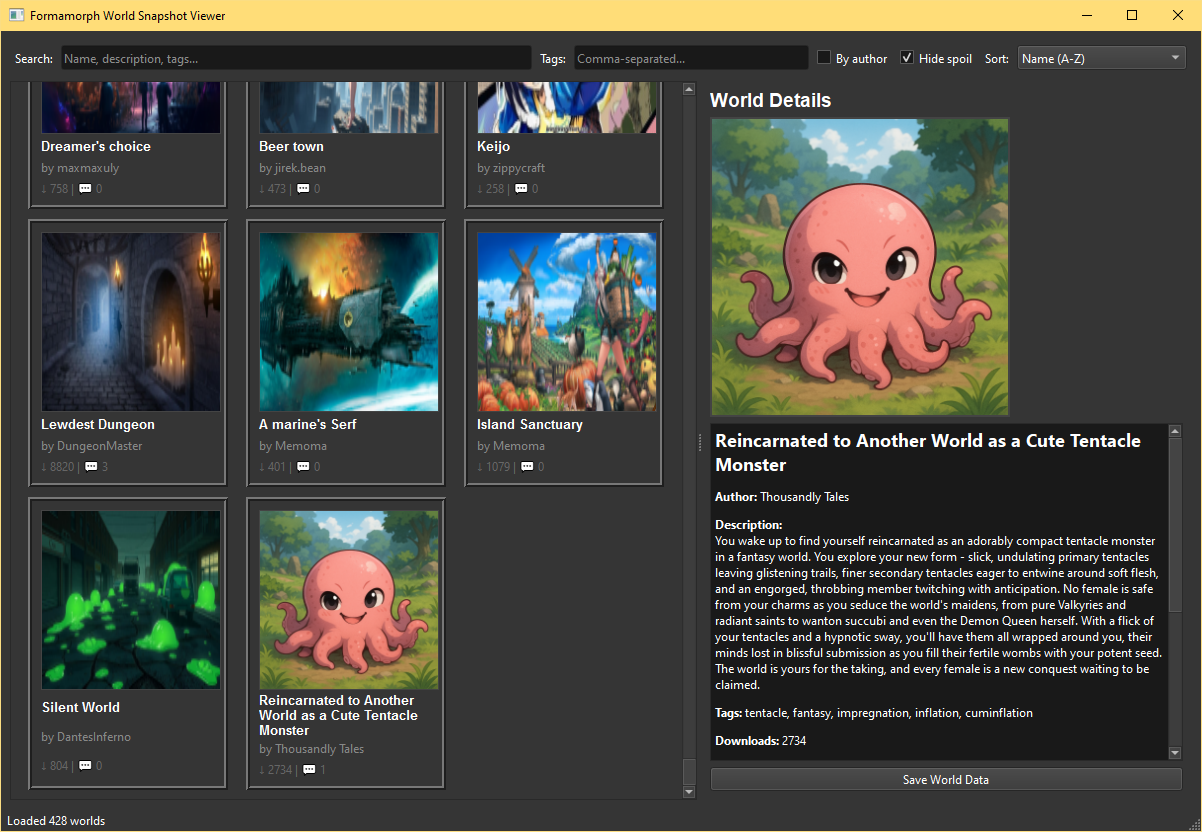
Task: Select the A marine's Serf spaceship thumbnail
Action: point(349,322)
